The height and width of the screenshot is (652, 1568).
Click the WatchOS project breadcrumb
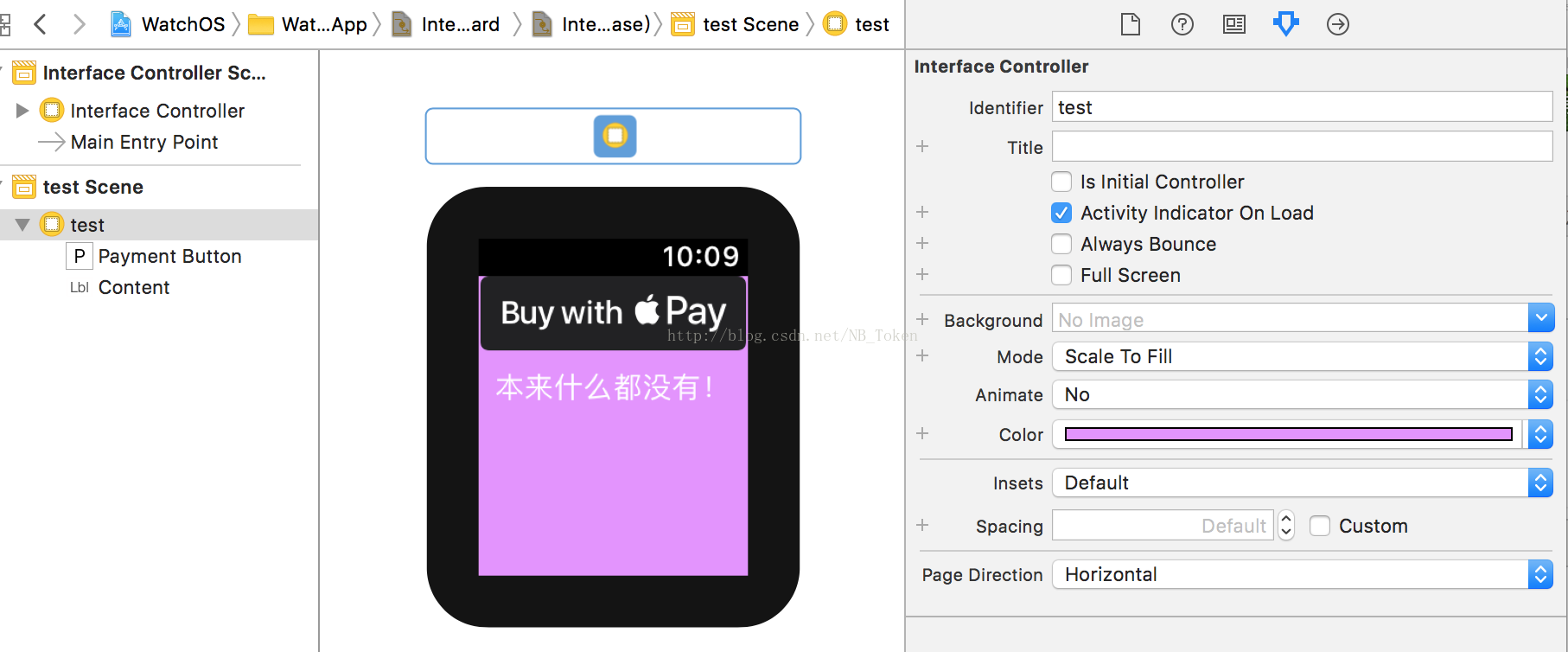pos(169,24)
